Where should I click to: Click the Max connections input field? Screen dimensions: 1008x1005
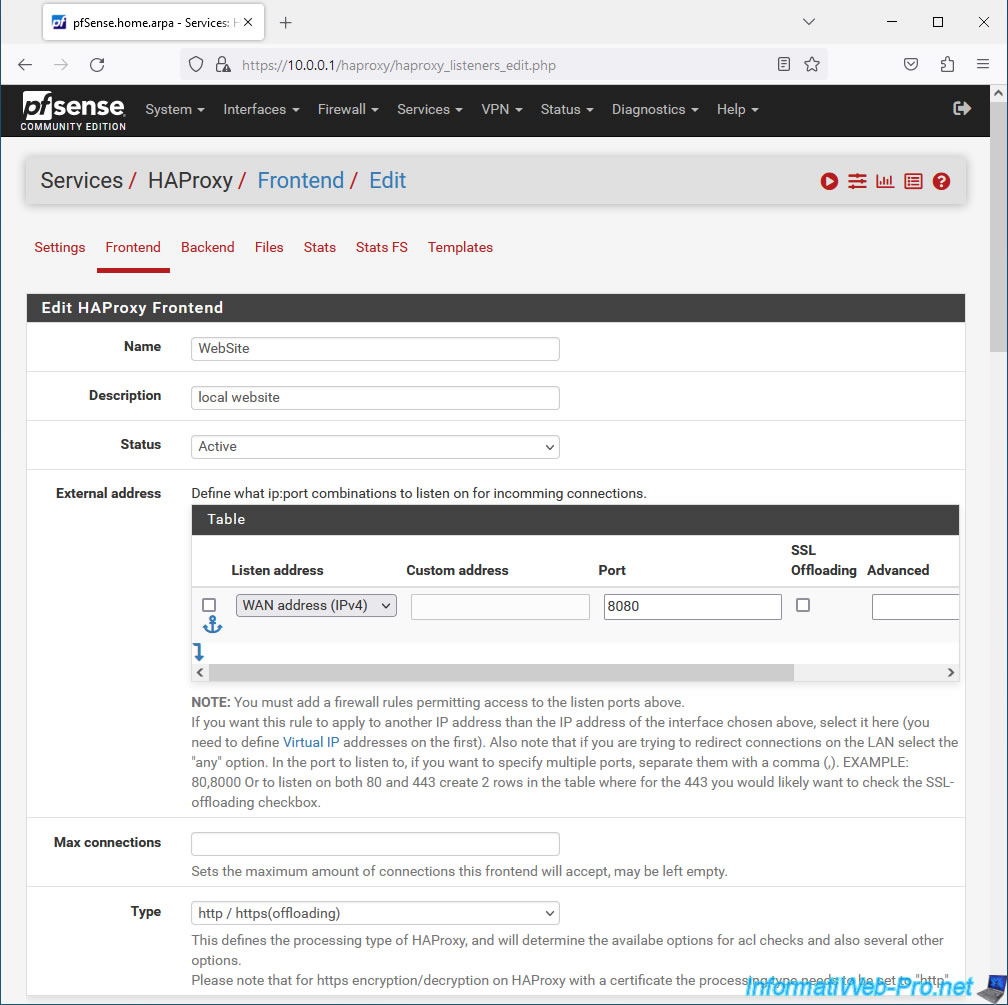pos(375,844)
